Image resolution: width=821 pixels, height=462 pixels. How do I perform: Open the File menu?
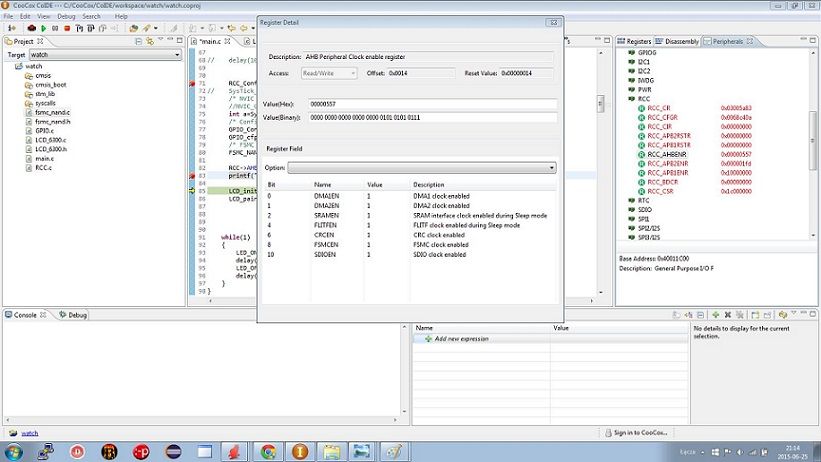click(x=8, y=16)
